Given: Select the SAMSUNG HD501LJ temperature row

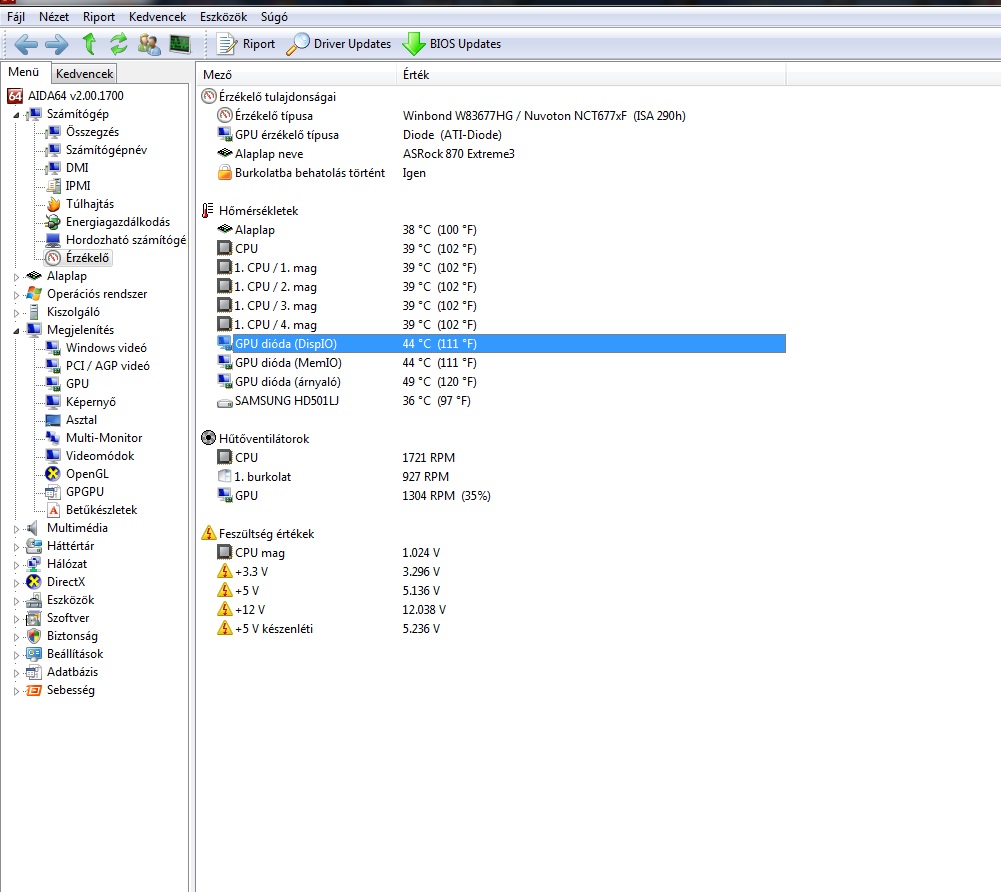Looking at the screenshot, I should [x=501, y=400].
